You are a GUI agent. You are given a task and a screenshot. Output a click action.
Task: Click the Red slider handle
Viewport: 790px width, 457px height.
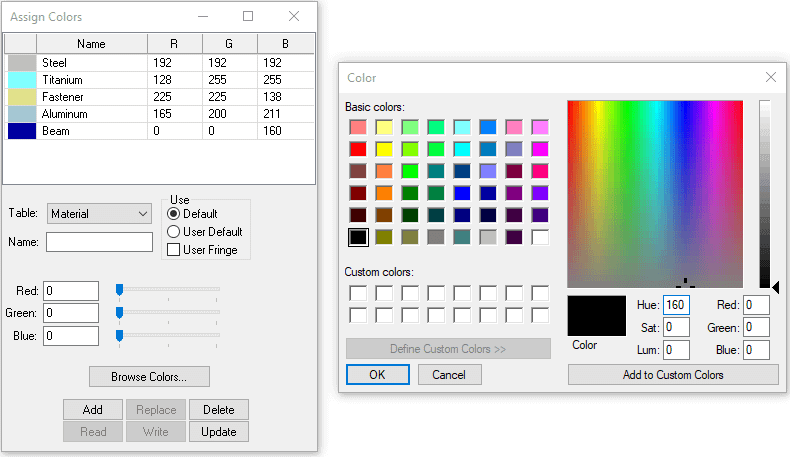(x=119, y=290)
